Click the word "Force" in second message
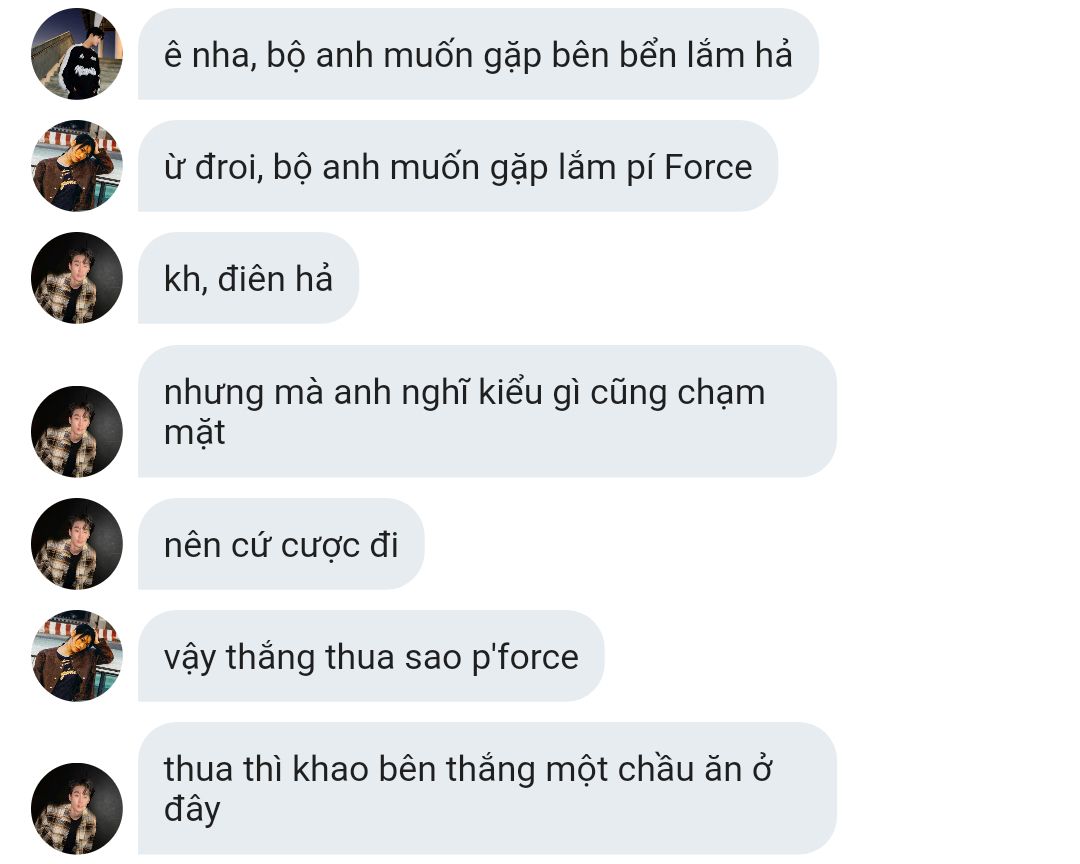 (709, 167)
